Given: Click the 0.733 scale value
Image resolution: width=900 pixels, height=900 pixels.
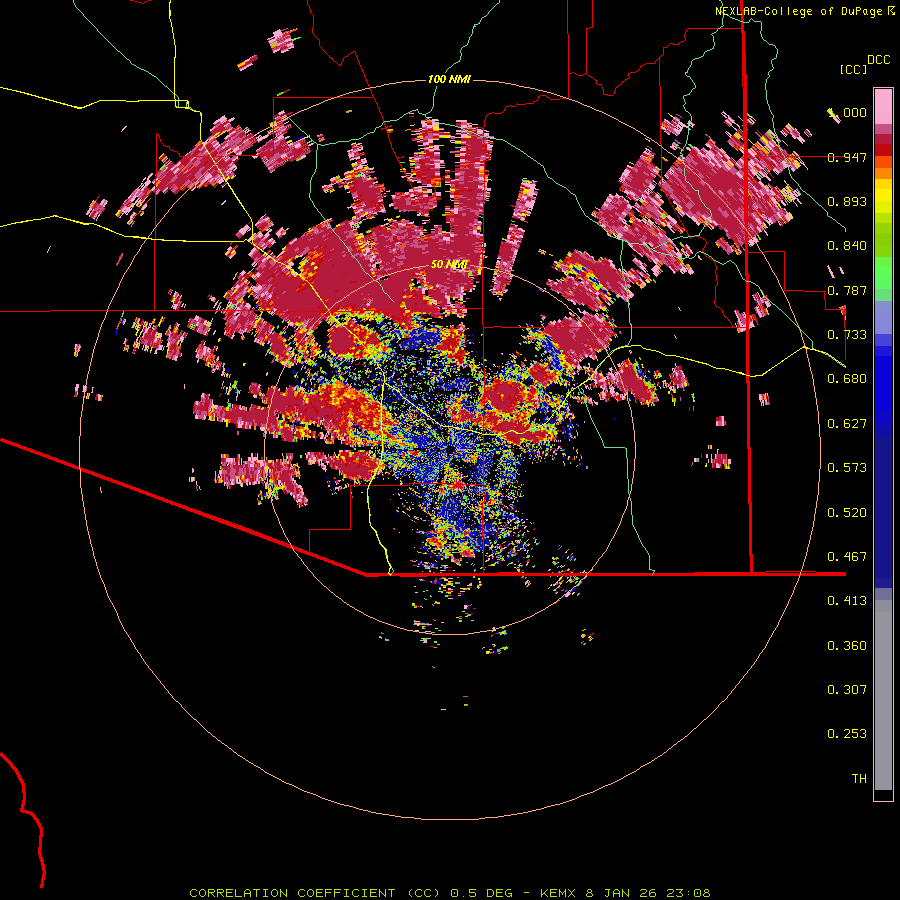Looking at the screenshot, I should (847, 335).
